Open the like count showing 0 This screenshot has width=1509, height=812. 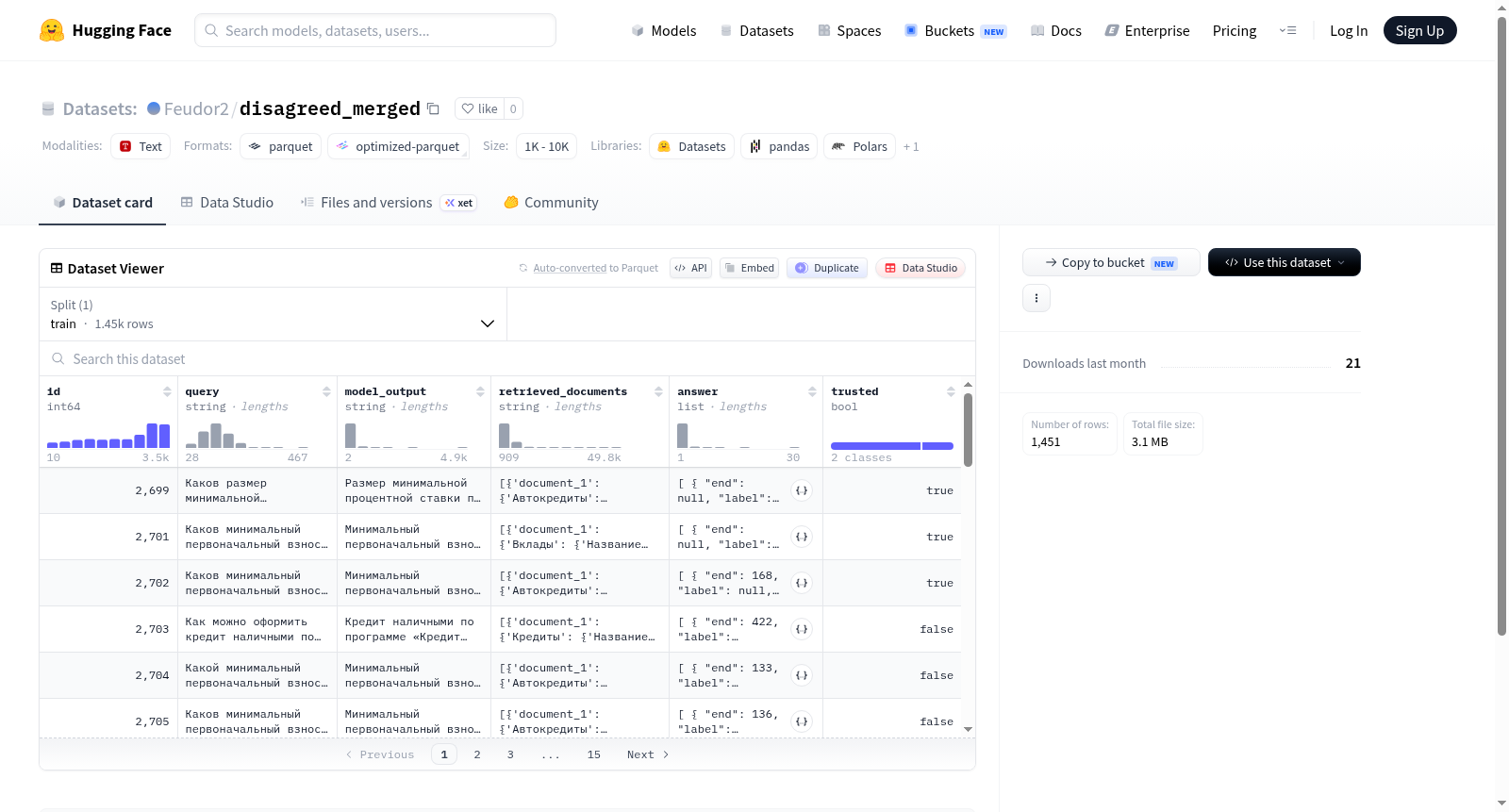[x=513, y=108]
